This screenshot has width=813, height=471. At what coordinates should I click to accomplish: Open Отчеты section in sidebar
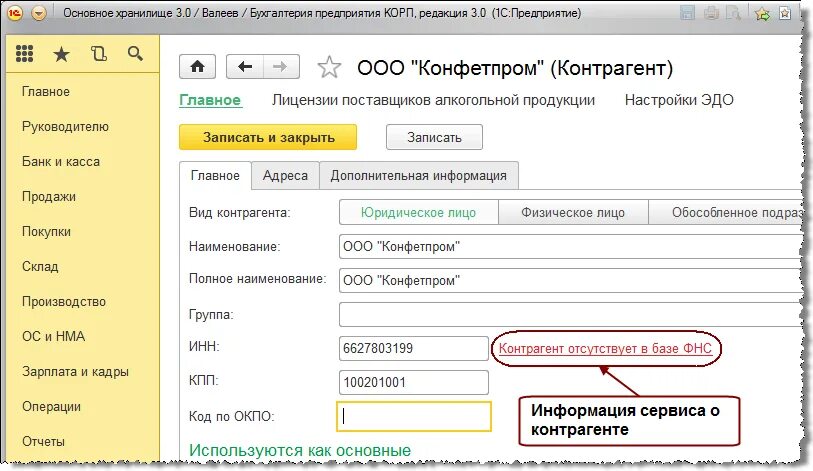coord(43,442)
